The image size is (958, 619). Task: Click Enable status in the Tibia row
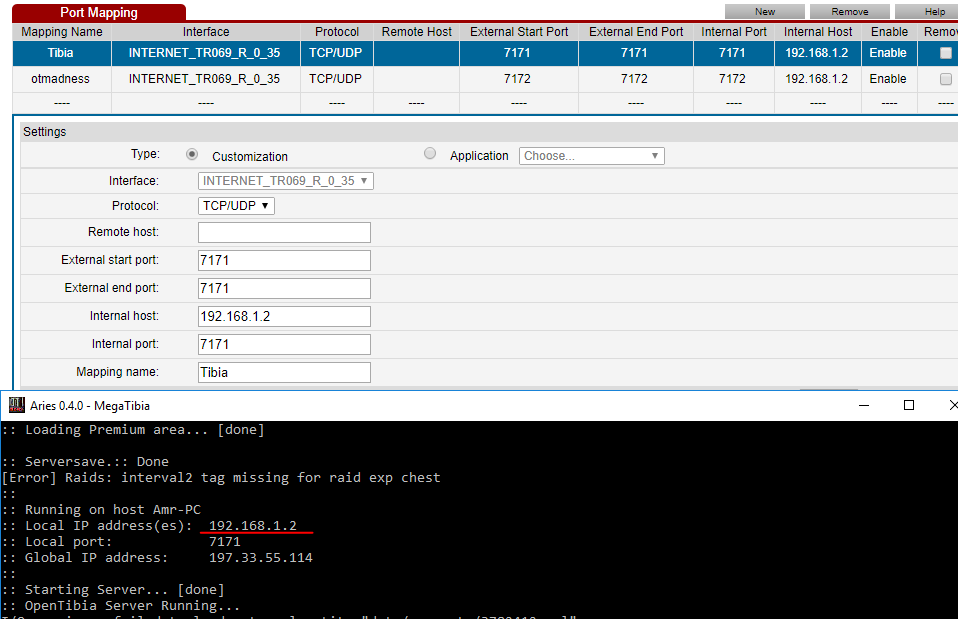888,53
